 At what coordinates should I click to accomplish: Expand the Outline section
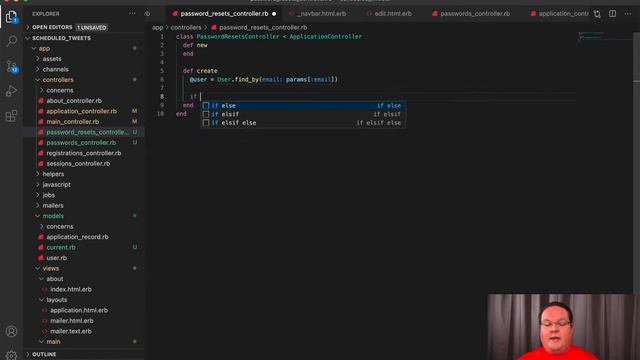tap(28, 354)
